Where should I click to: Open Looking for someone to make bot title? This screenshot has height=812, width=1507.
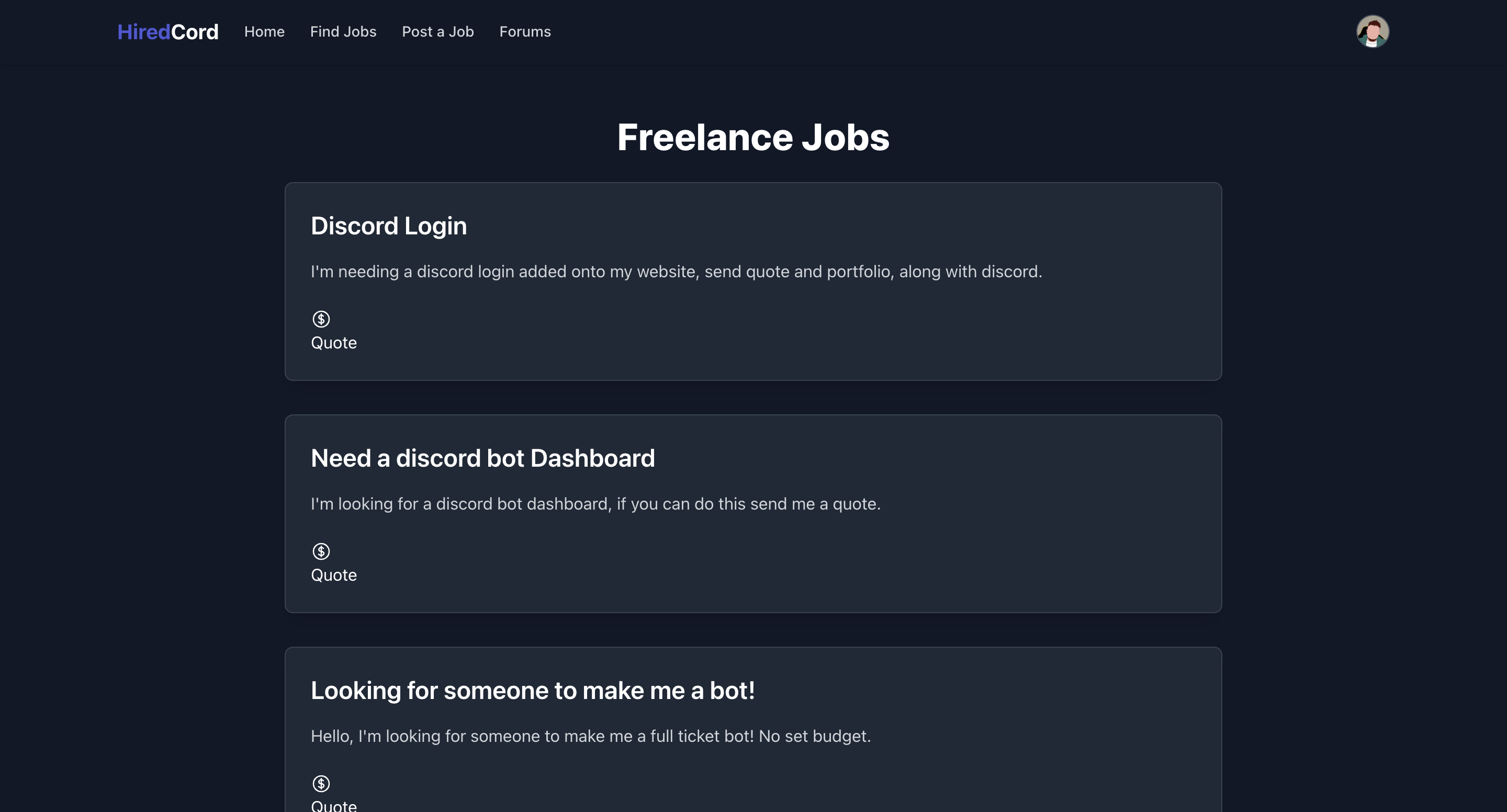click(x=532, y=690)
